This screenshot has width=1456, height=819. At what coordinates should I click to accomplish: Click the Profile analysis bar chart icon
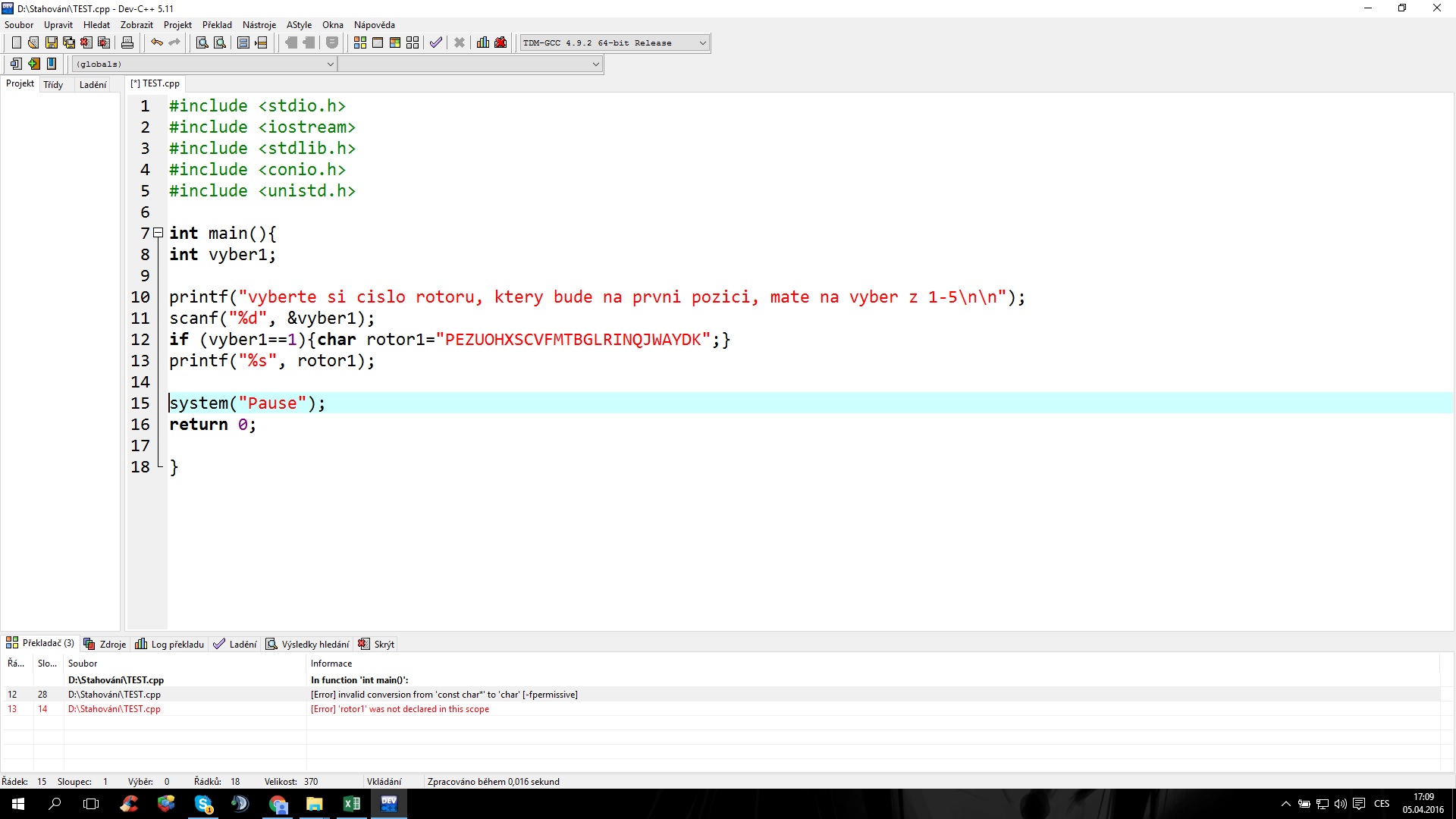pos(483,42)
